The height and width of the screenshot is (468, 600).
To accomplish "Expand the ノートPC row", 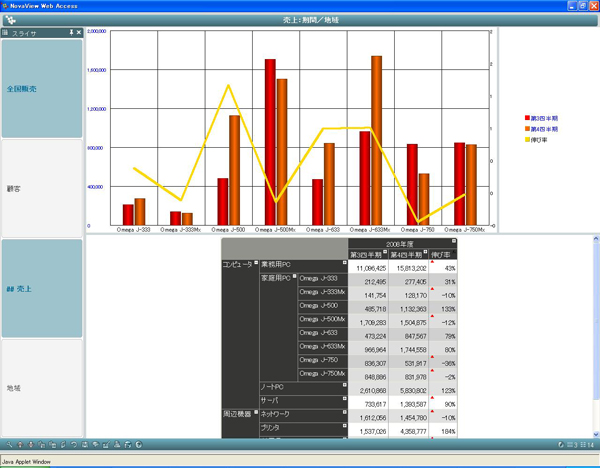I will click(345, 385).
